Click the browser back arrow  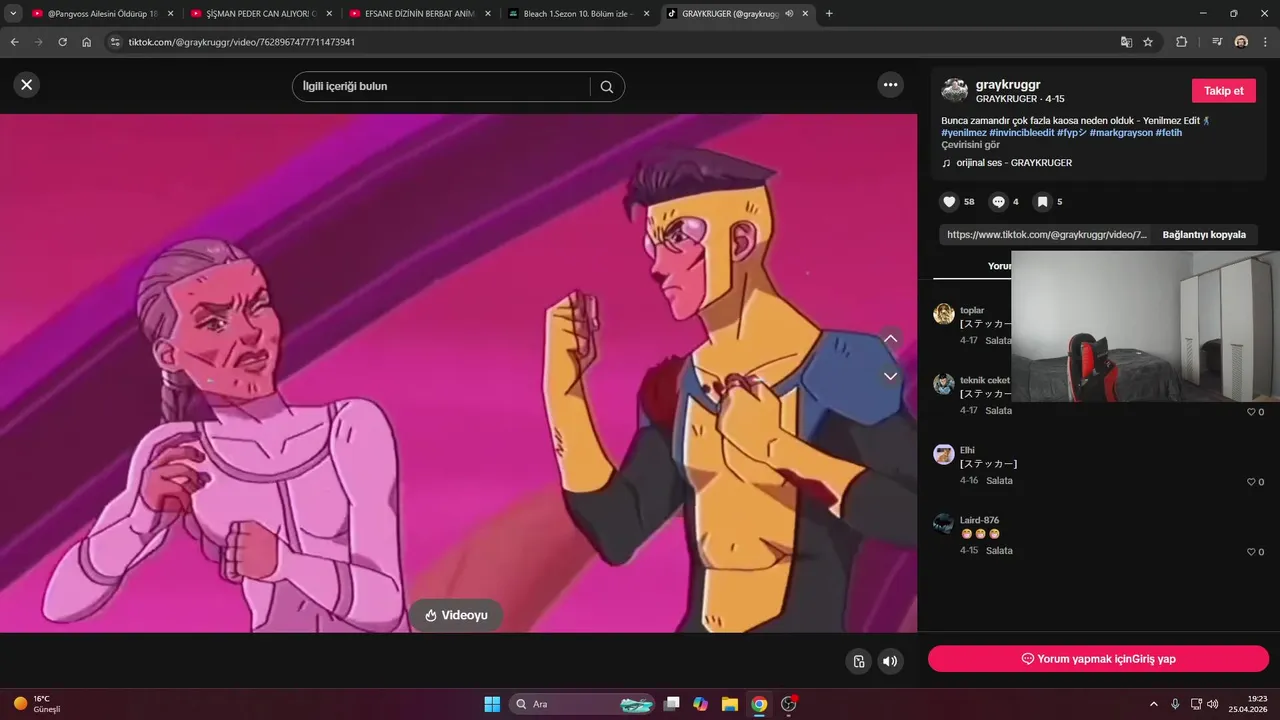point(14,42)
